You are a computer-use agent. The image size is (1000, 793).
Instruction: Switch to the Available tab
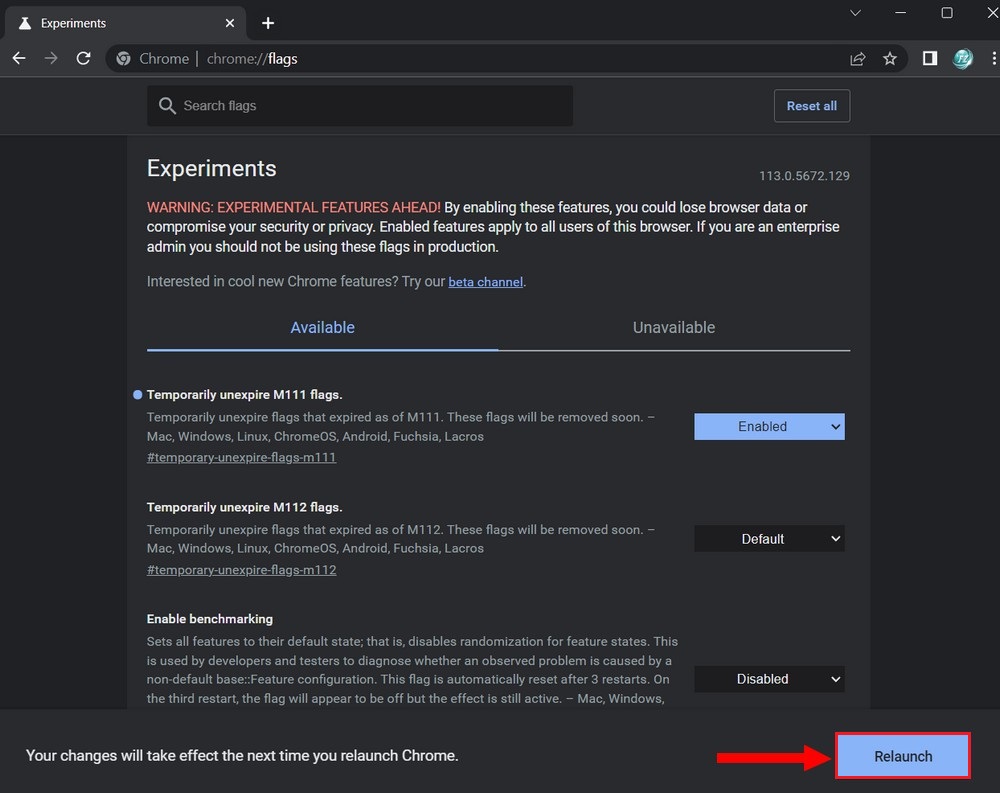tap(323, 327)
